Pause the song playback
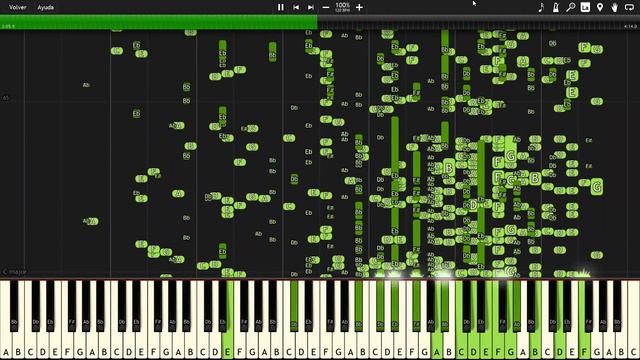Viewport: 640px width, 360px height. (281, 7)
